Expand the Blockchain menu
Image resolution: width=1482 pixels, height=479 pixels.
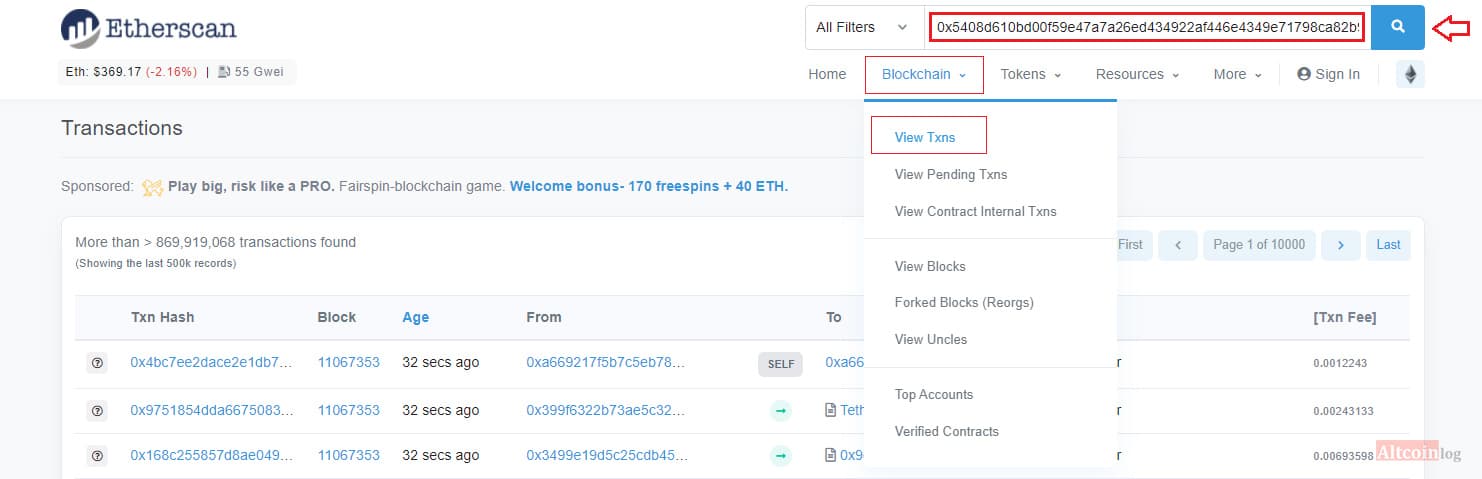[924, 74]
